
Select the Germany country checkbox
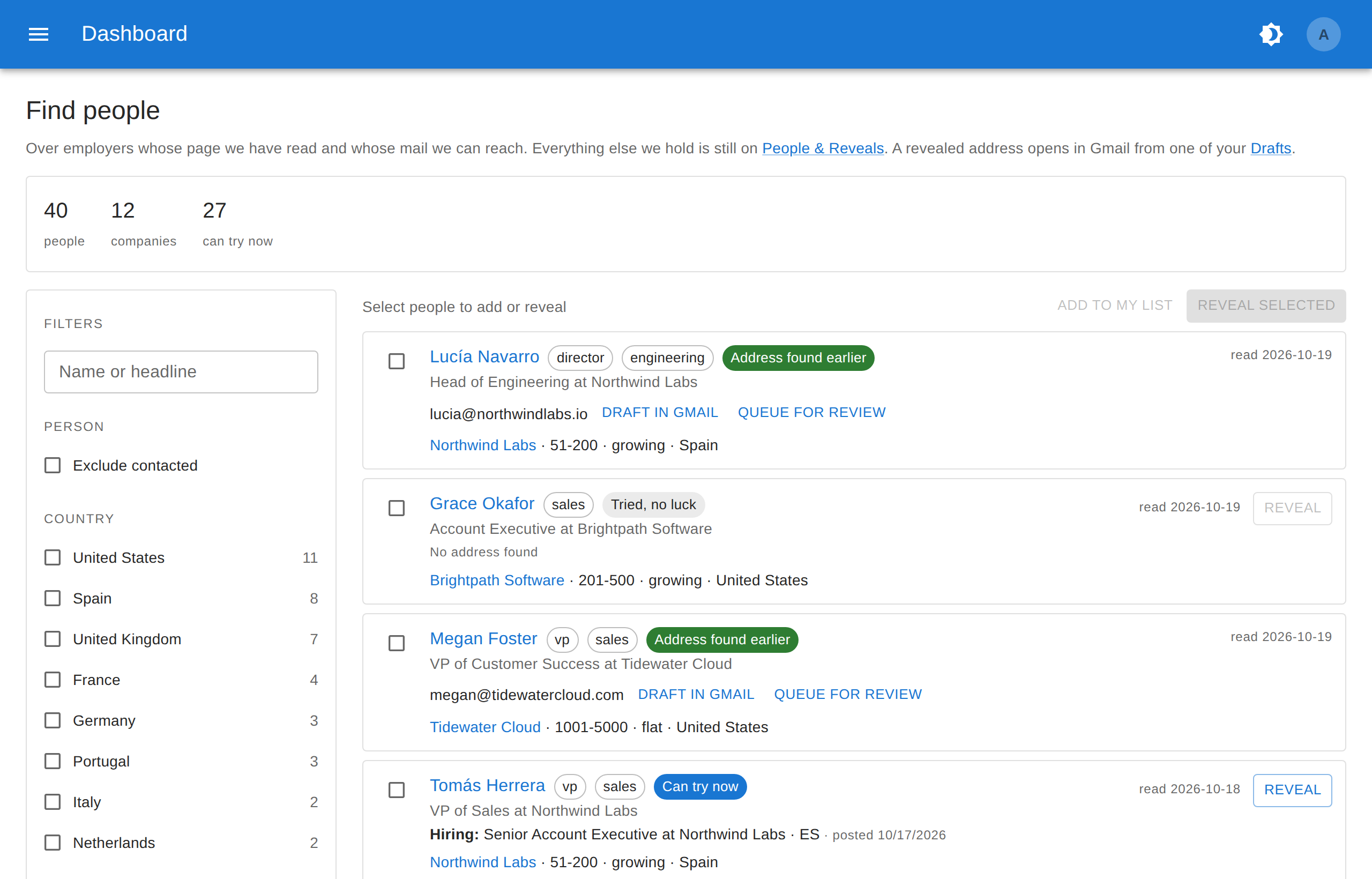pos(53,720)
